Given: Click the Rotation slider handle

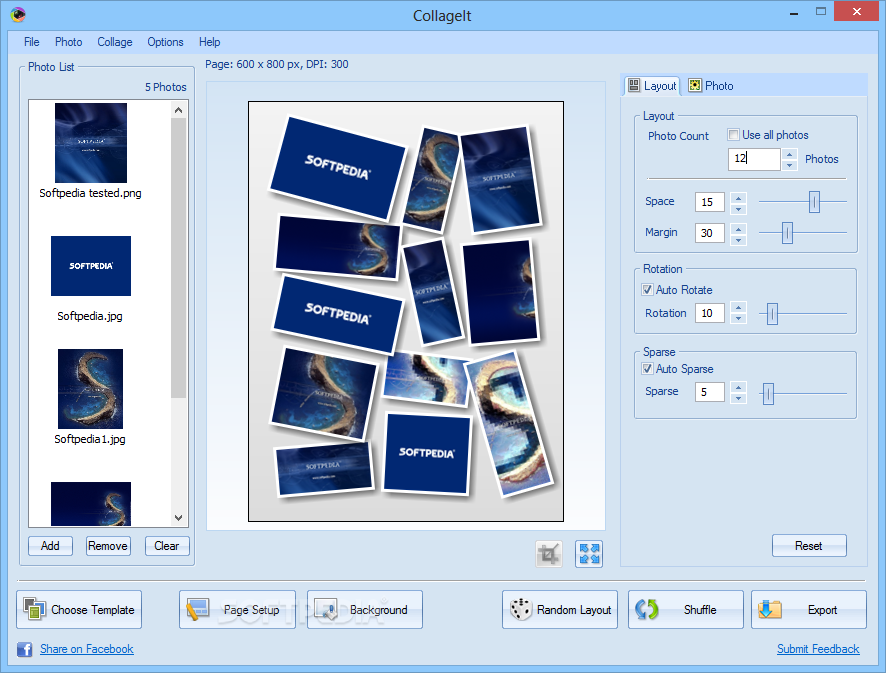Looking at the screenshot, I should pos(772,314).
